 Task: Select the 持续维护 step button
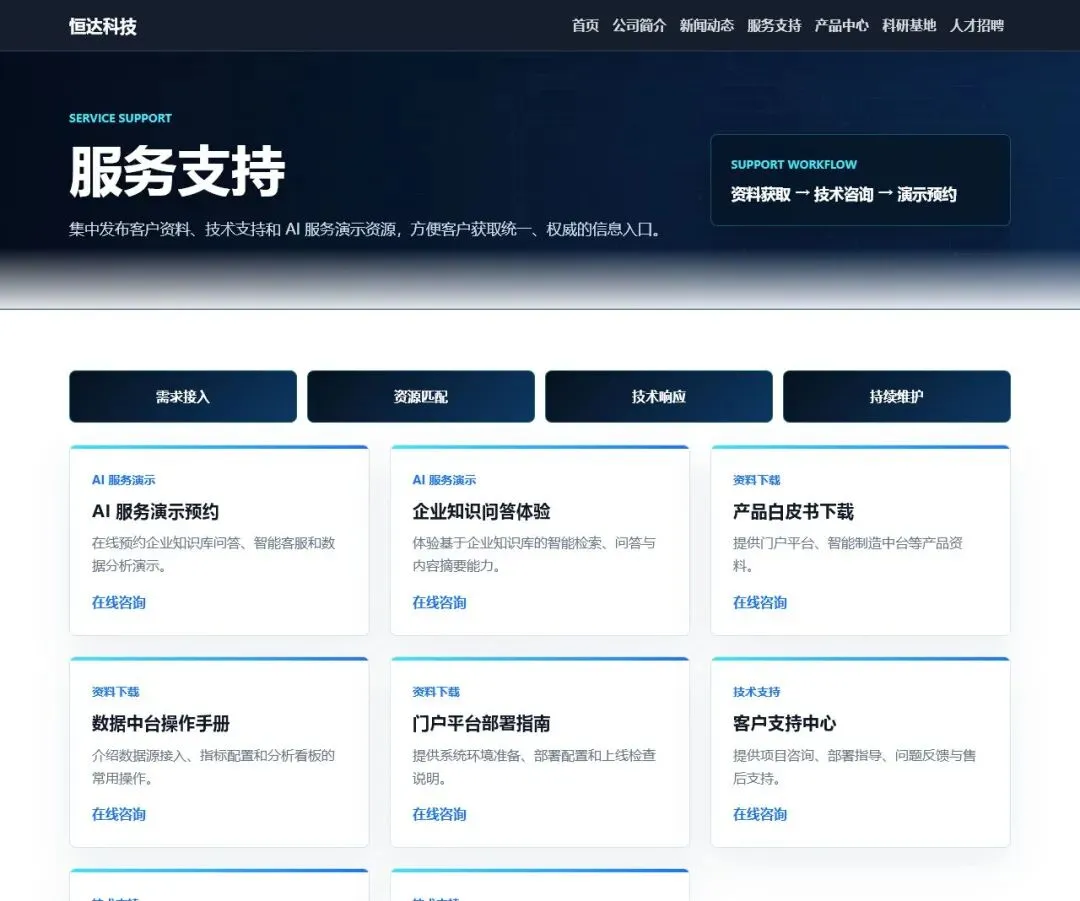pyautogui.click(x=897, y=396)
